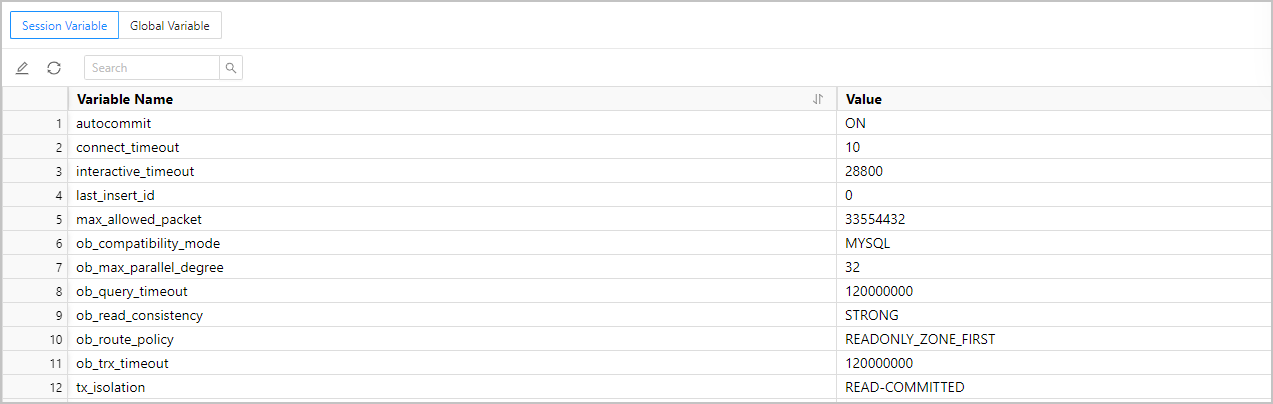Click the READ-COMMITTED value cell

(x=905, y=387)
